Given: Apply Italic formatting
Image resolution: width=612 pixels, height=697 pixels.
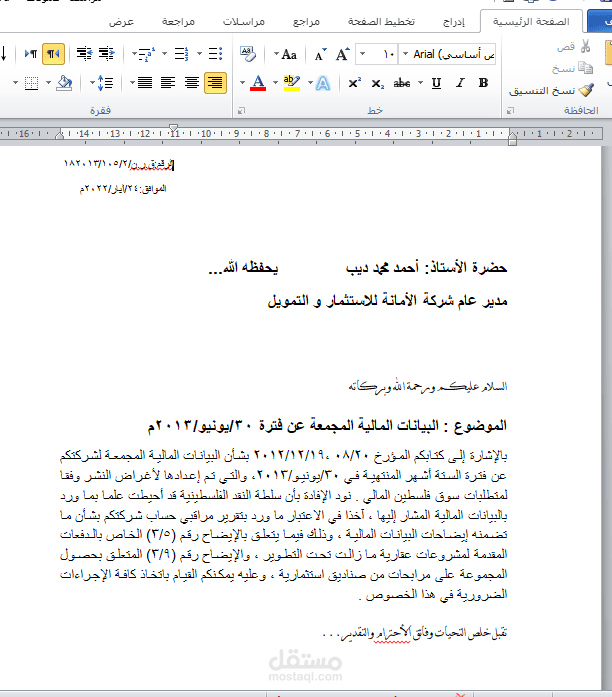Looking at the screenshot, I should (x=460, y=83).
